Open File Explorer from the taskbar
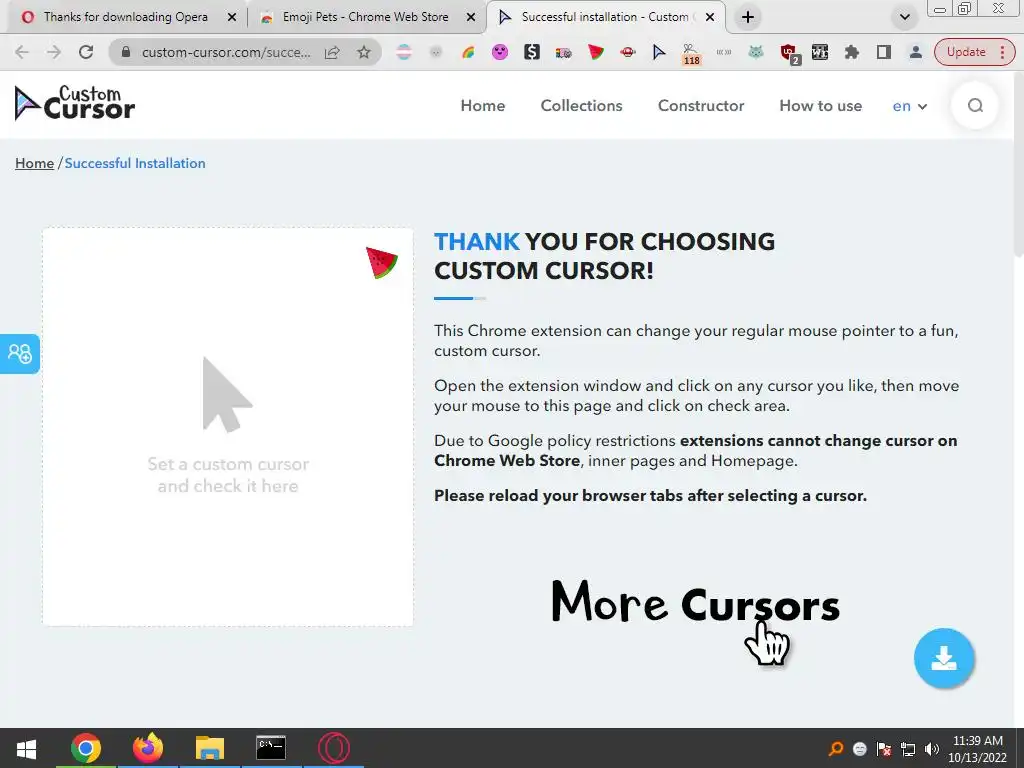The height and width of the screenshot is (768, 1024). pyautogui.click(x=210, y=748)
